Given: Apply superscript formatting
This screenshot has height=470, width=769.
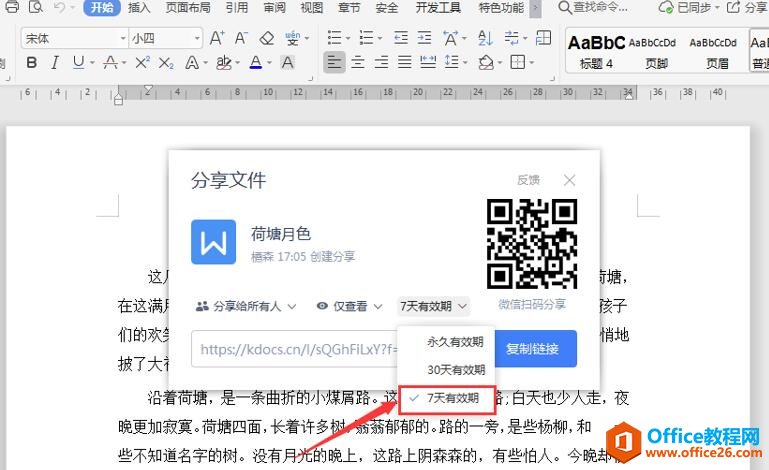Looking at the screenshot, I should coord(142,63).
